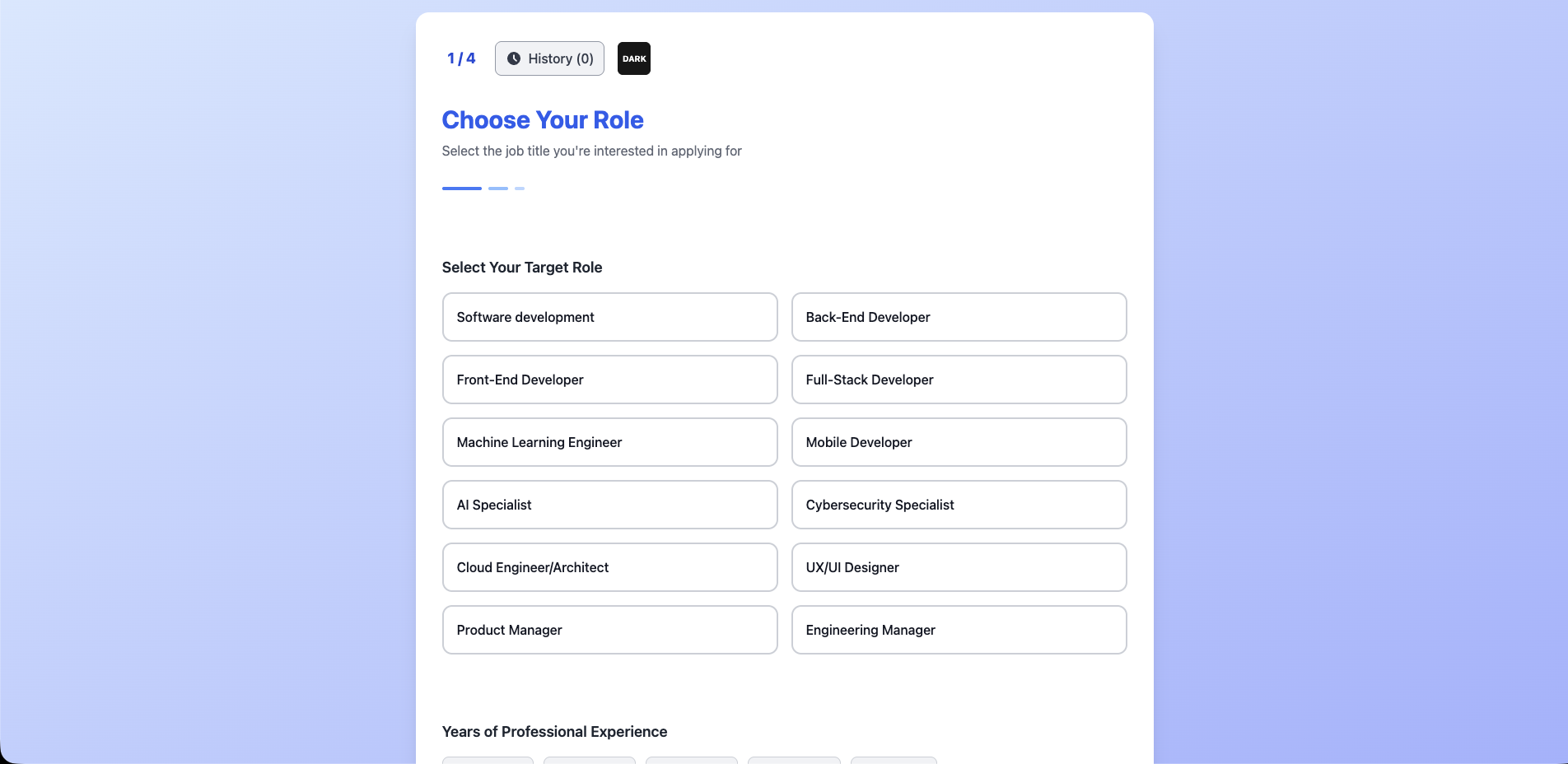
Task: Select Machine Learning Engineer
Action: tap(609, 442)
